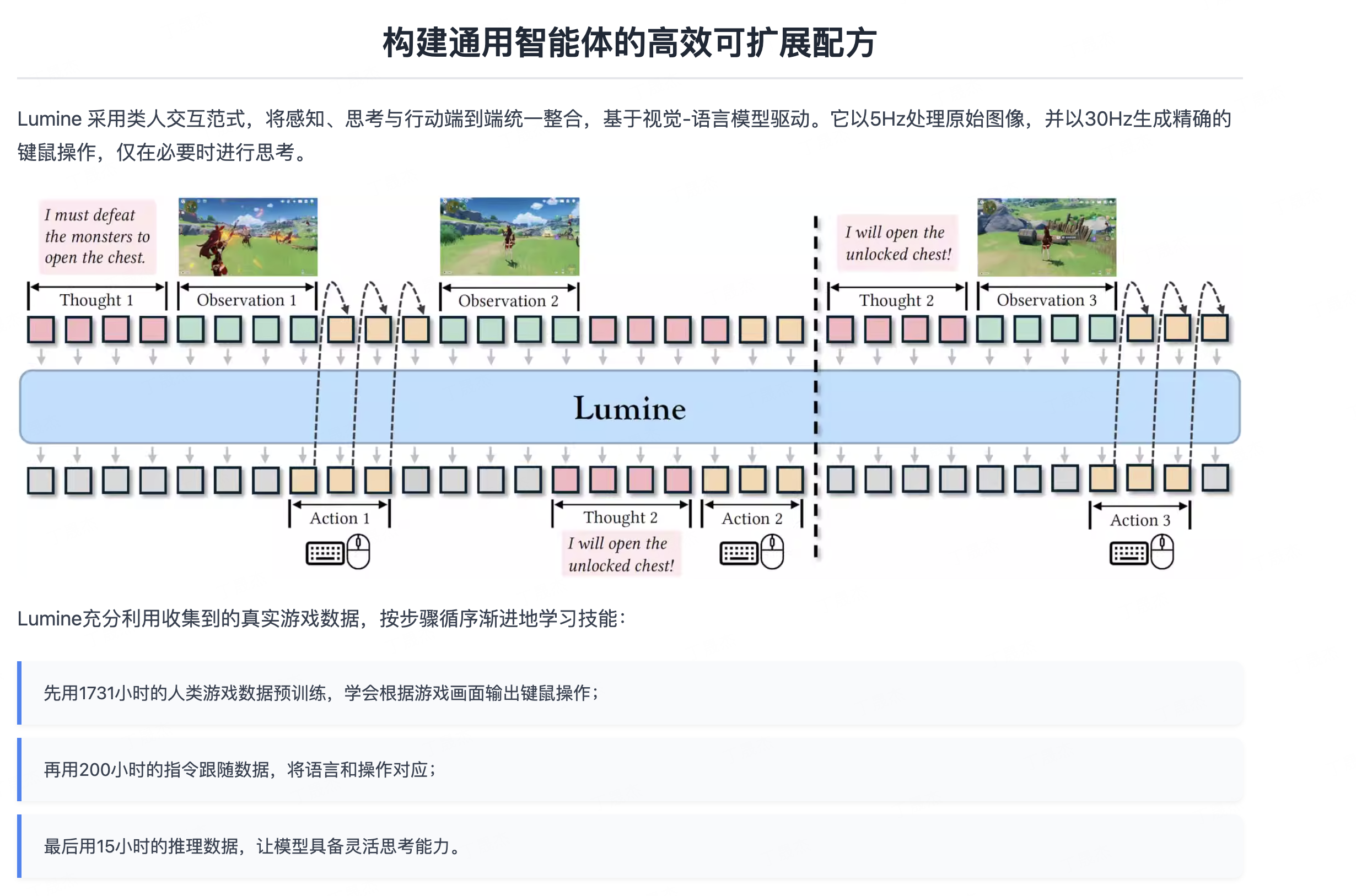Viewport: 1356px width, 896px height.
Task: Click the Observation 1 label
Action: pyautogui.click(x=246, y=300)
